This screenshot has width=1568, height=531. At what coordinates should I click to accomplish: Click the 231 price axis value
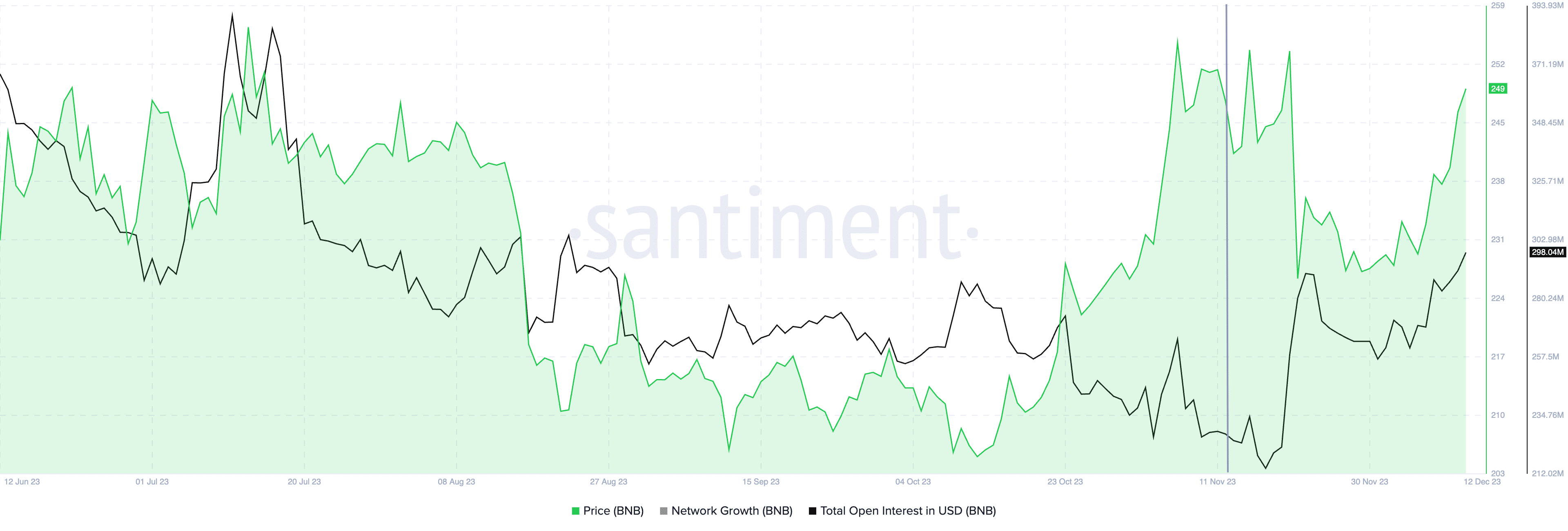click(1497, 239)
